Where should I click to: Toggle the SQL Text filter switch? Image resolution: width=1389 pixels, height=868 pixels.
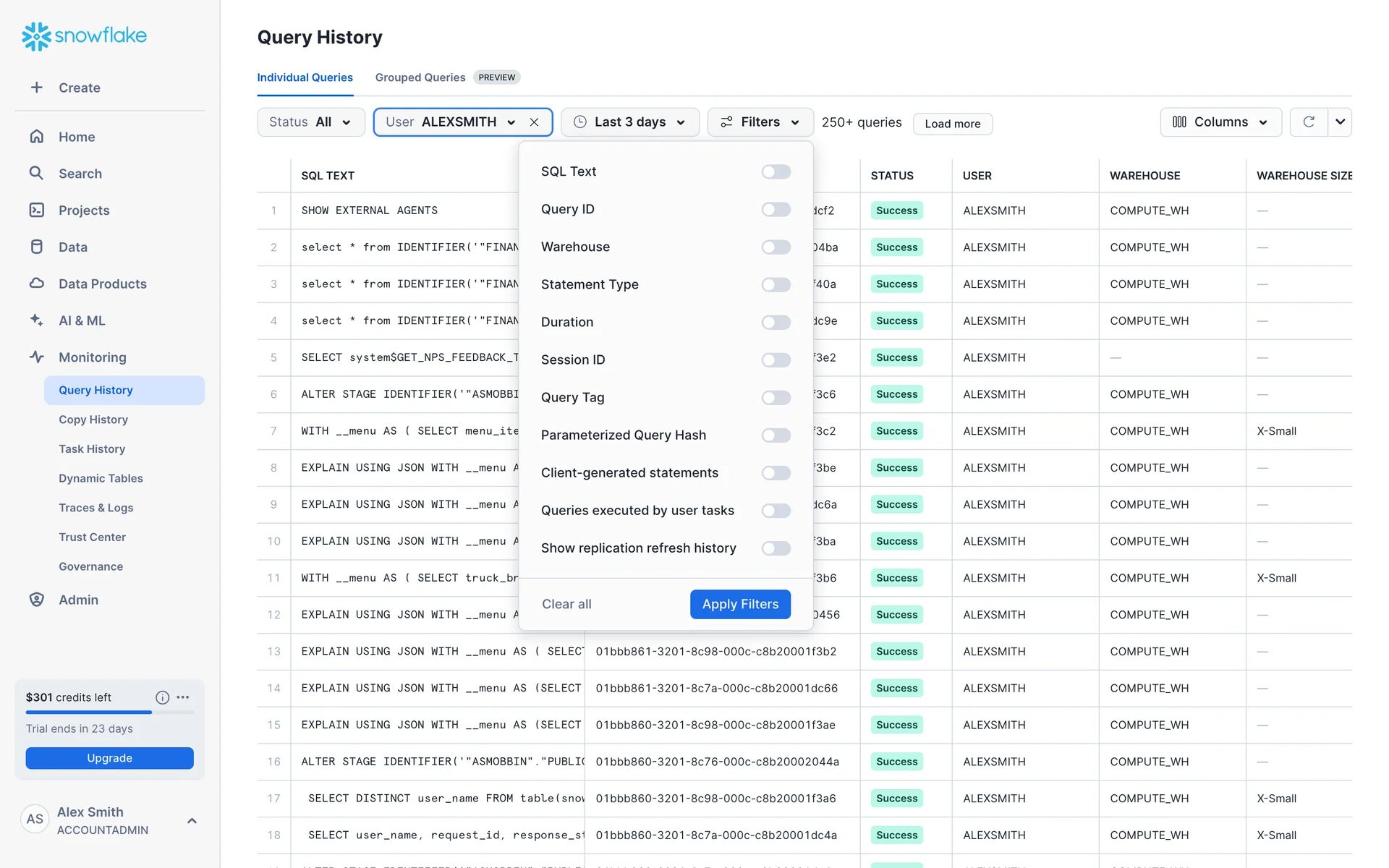tap(776, 171)
